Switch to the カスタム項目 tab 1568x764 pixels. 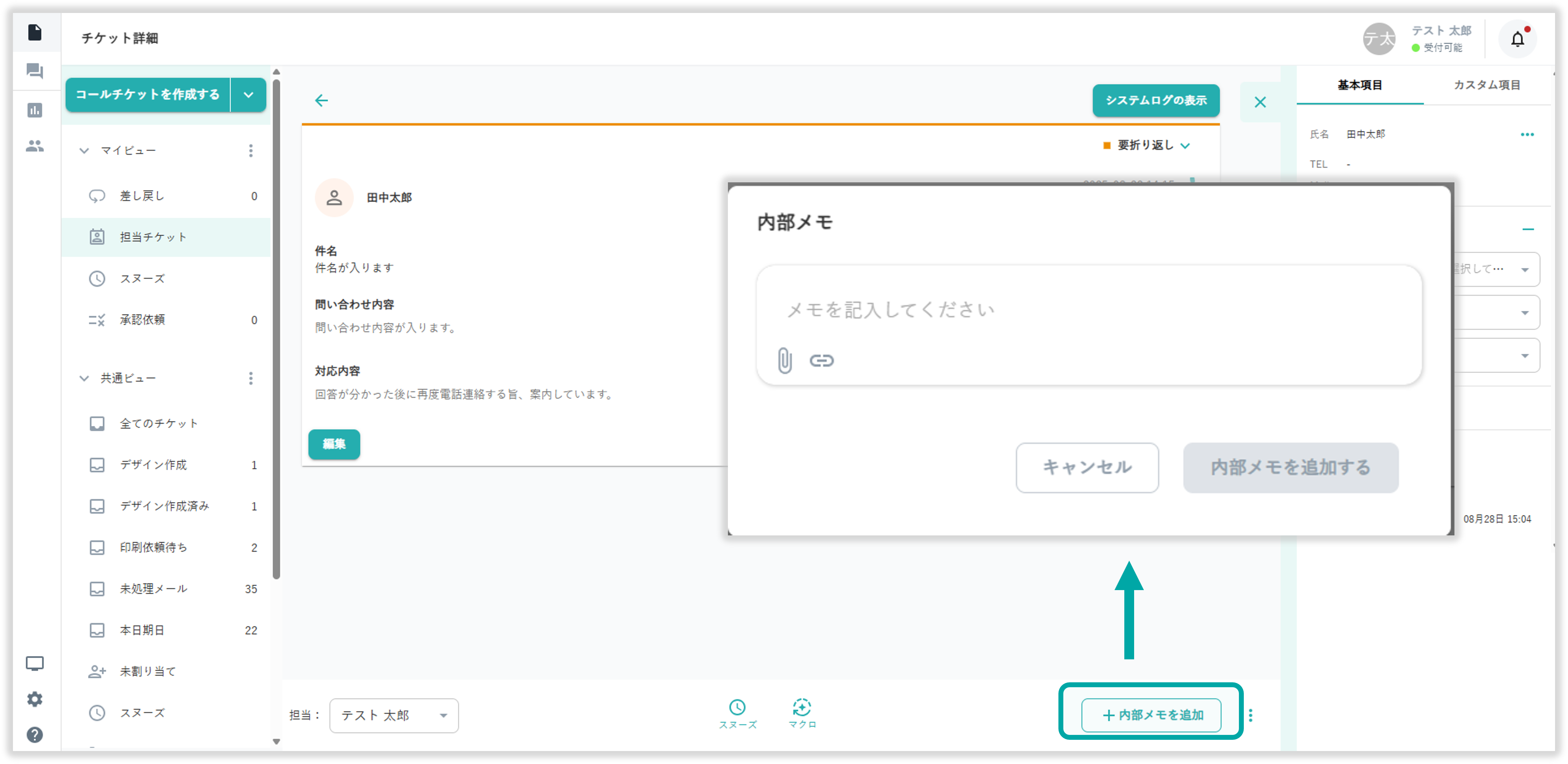tap(1486, 85)
